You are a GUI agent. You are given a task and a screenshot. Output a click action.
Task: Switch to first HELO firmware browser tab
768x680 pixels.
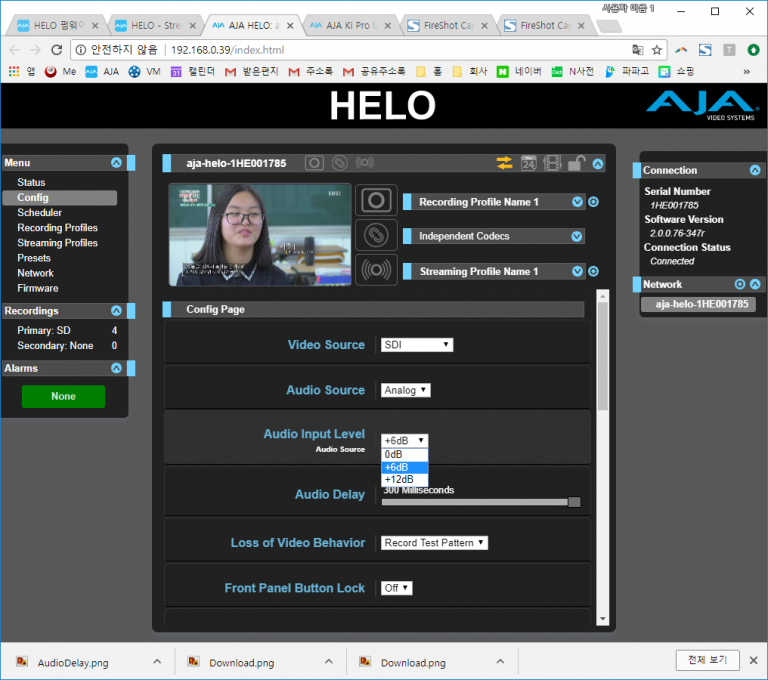pos(58,25)
